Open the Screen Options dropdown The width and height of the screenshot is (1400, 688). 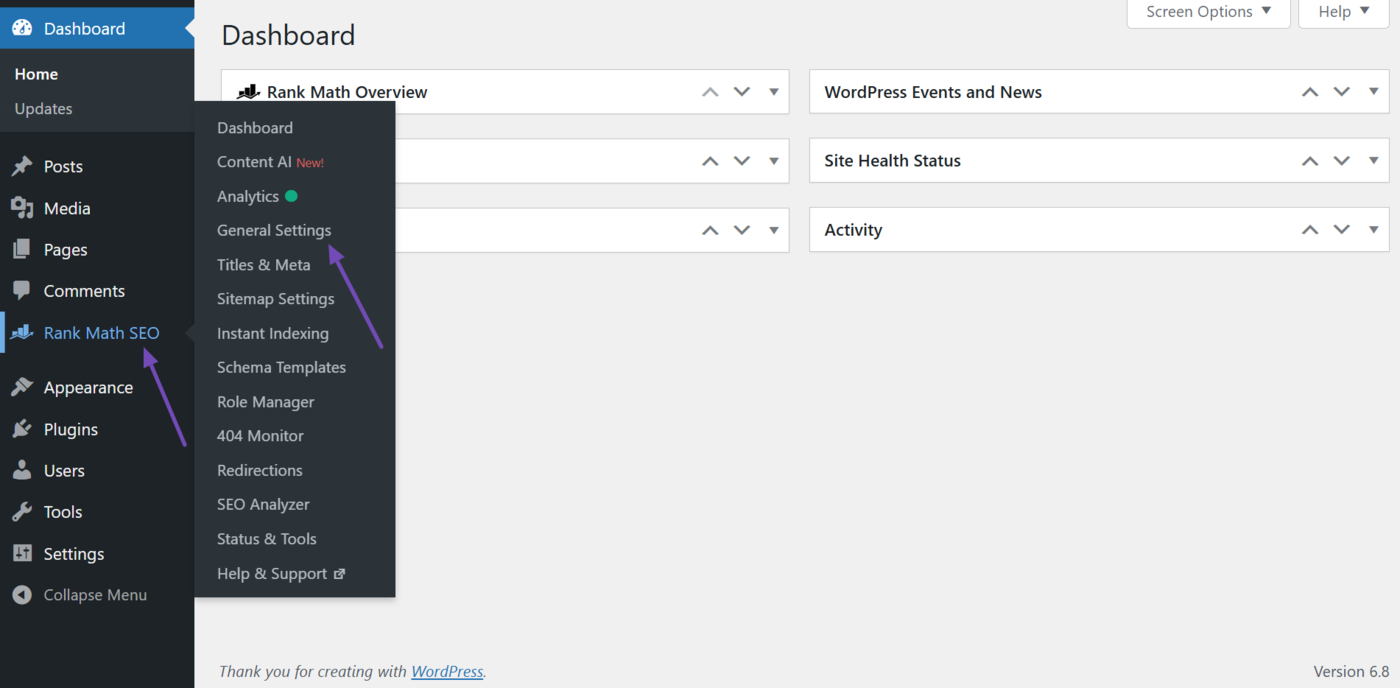(x=1208, y=12)
